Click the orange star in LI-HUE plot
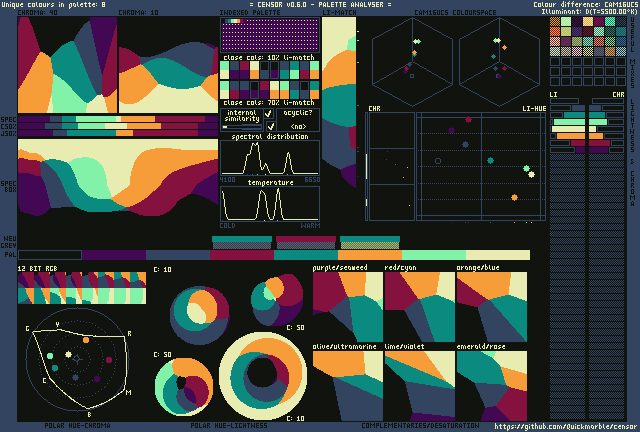 tap(514, 198)
